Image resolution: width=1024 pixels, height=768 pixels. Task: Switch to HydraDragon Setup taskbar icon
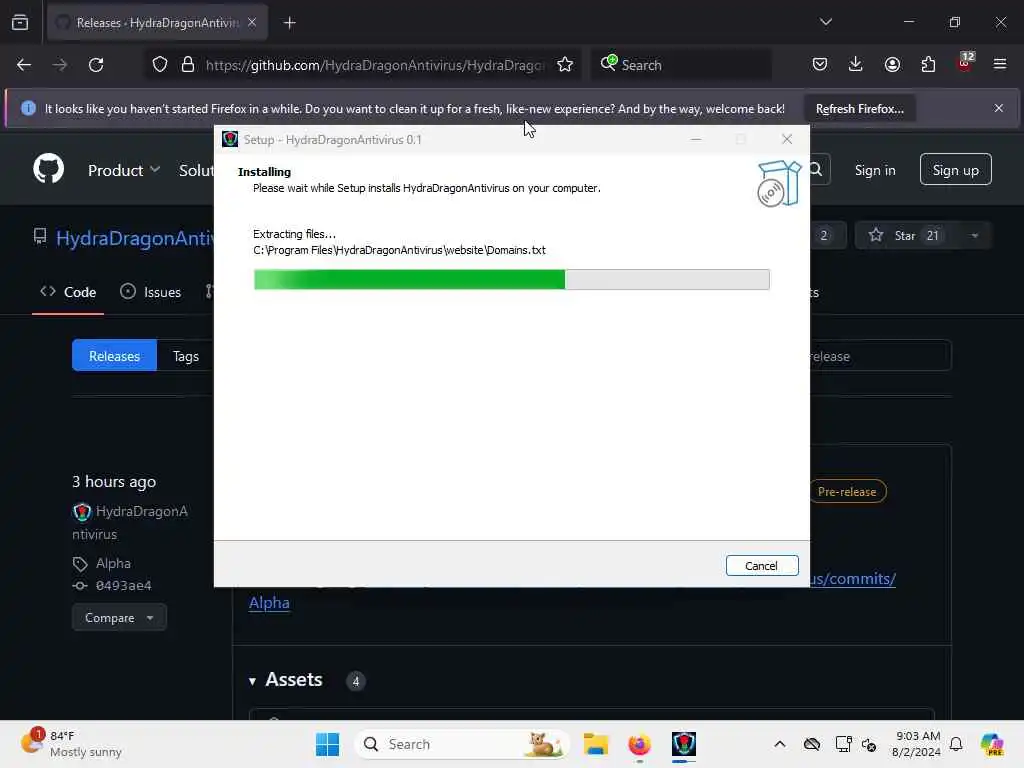point(684,744)
